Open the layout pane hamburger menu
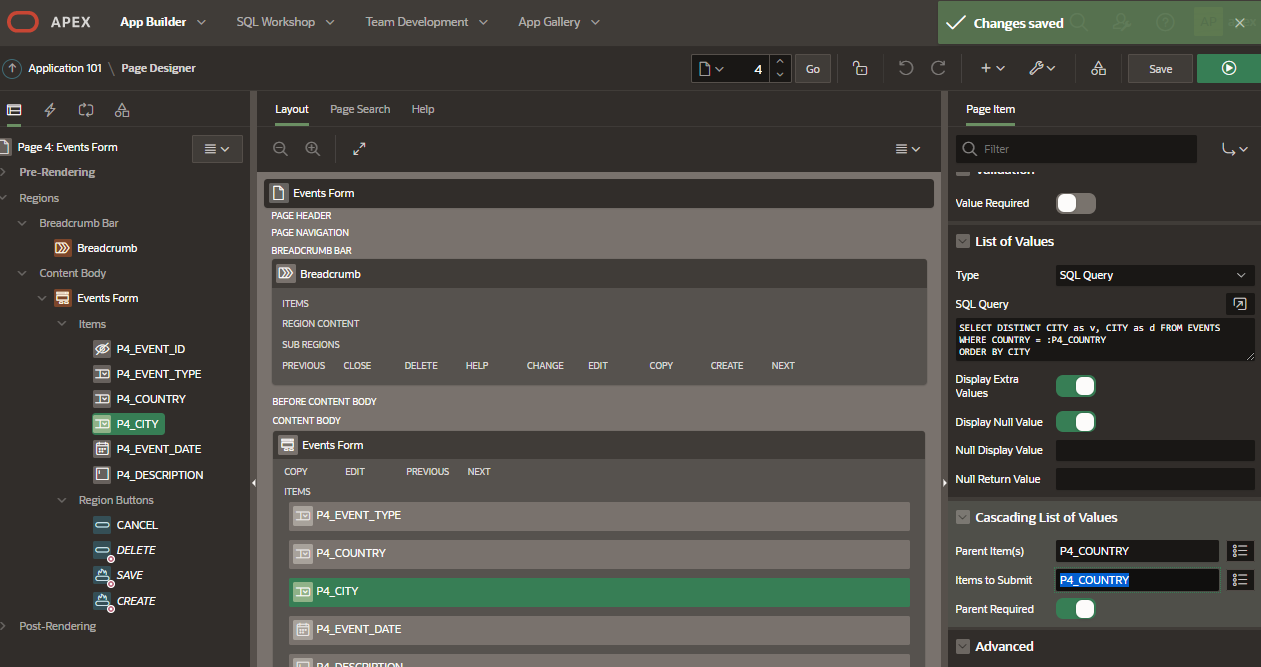This screenshot has width=1261, height=667. [x=908, y=148]
